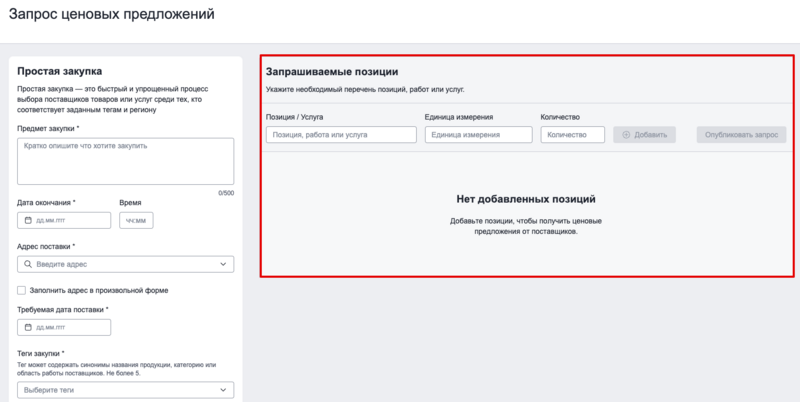Focus the Предмет закупки text area
The height and width of the screenshot is (402, 800).
125,160
